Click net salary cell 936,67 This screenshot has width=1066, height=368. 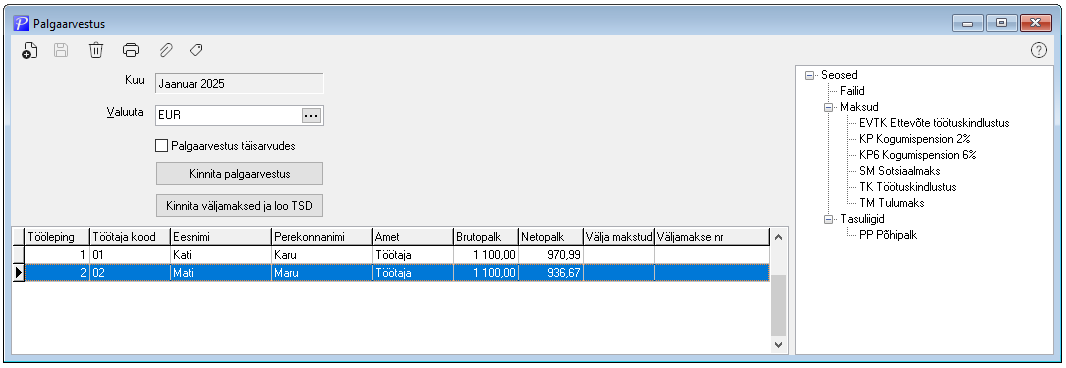click(551, 272)
